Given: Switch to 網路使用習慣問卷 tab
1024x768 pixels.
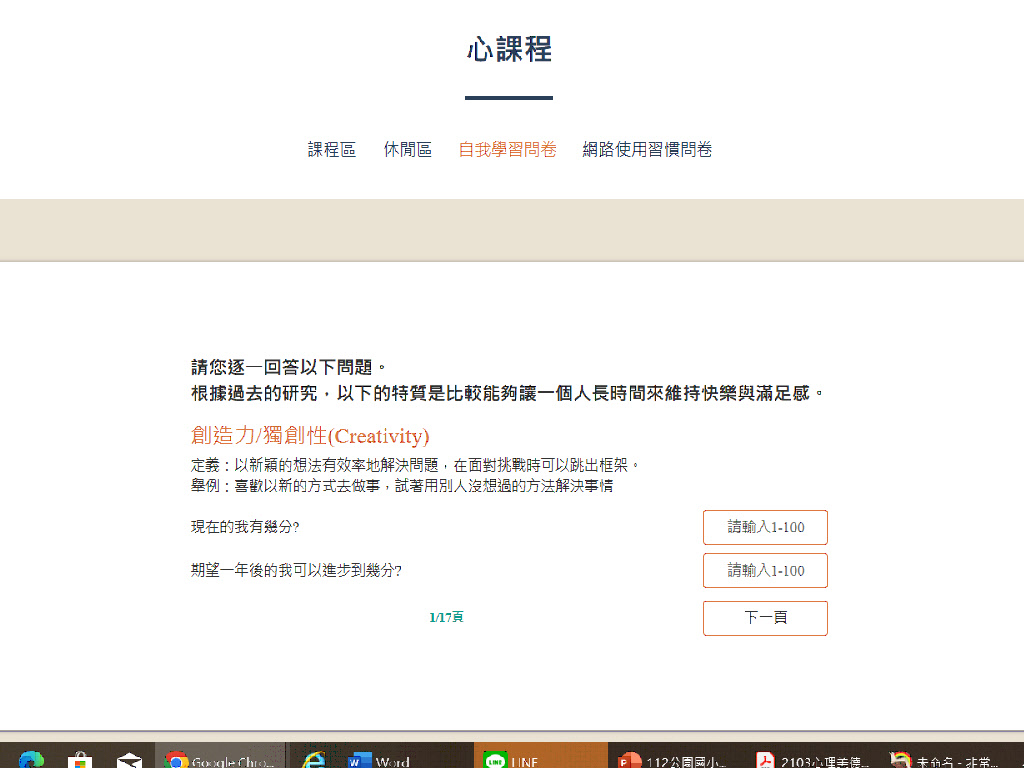Looking at the screenshot, I should coord(647,150).
